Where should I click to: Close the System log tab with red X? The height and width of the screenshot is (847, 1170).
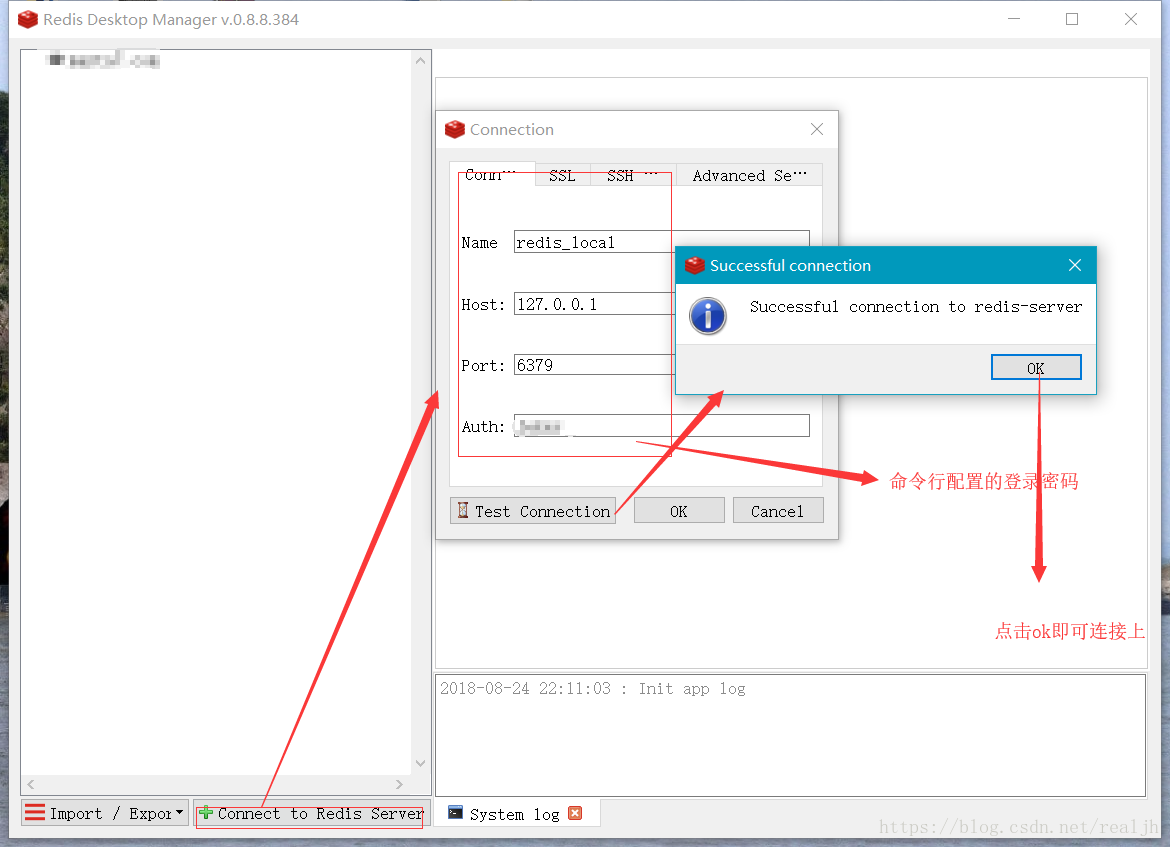pos(575,813)
